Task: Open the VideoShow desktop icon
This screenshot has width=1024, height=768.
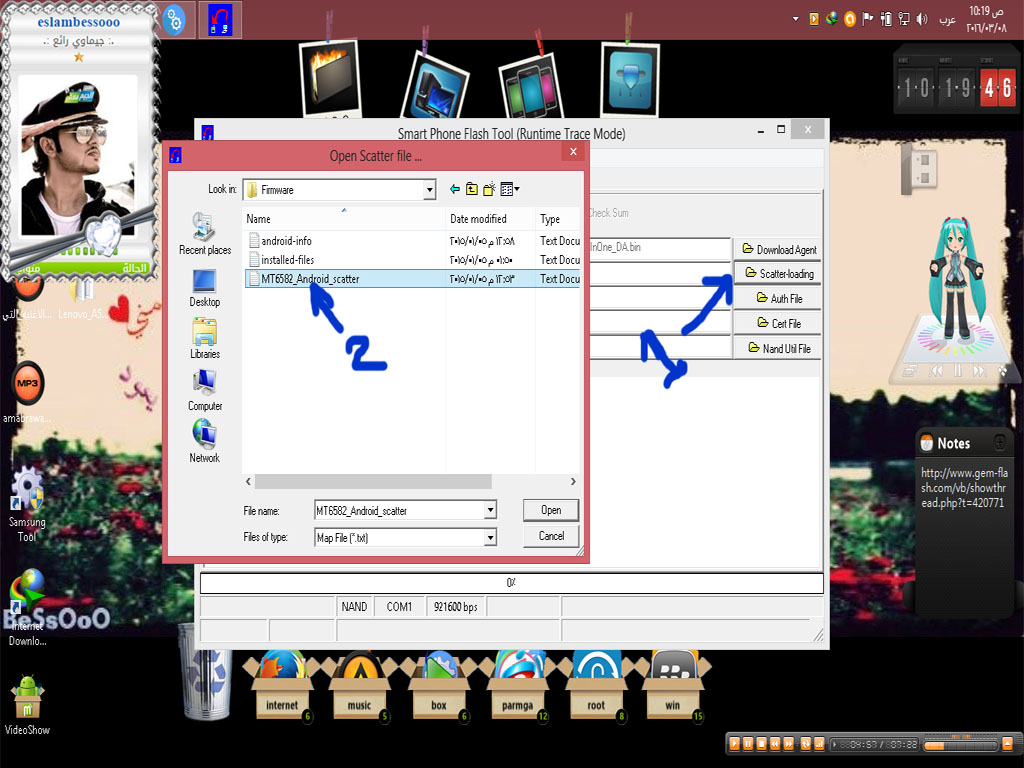Action: 27,705
